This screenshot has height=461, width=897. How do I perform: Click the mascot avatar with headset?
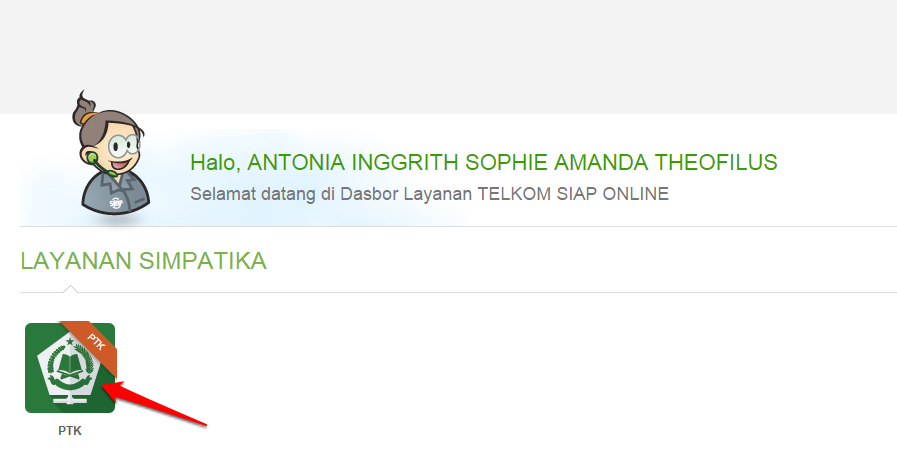[113, 153]
